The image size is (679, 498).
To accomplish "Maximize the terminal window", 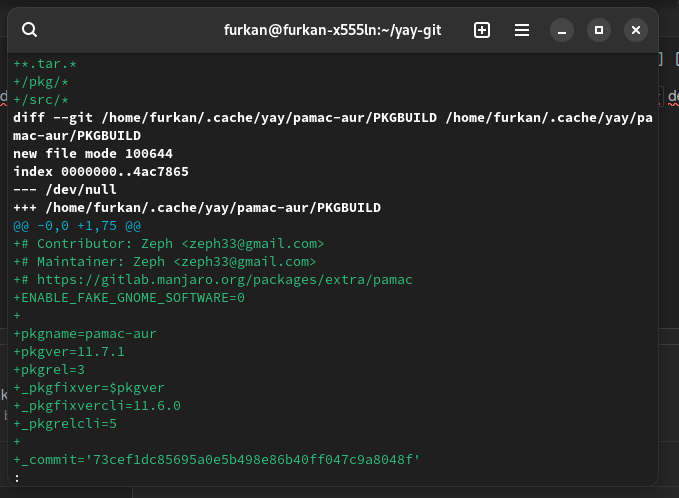I will 599,30.
